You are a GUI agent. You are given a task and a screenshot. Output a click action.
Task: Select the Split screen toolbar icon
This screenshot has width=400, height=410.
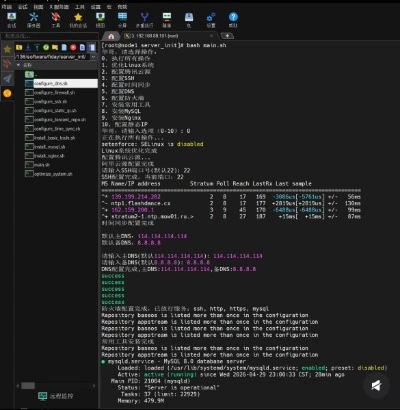coord(122,19)
